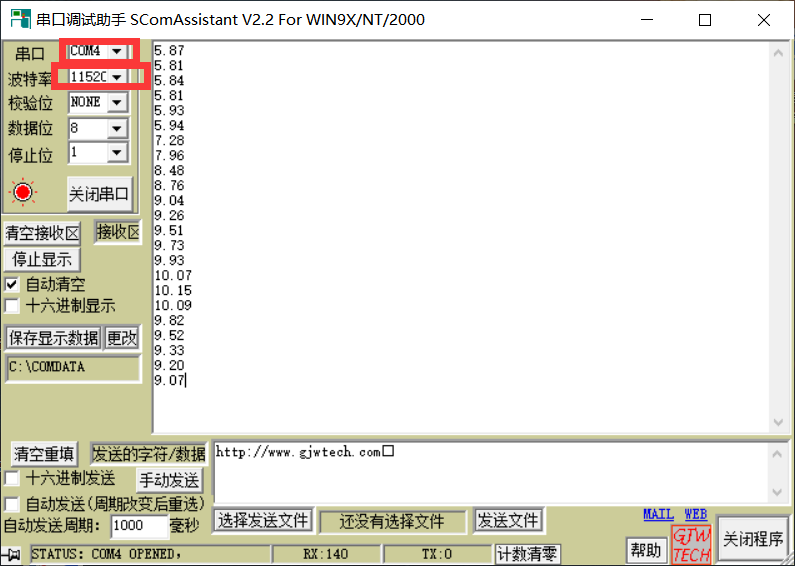The image size is (795, 566).
Task: Click the 手动发送 button
Action: click(169, 480)
